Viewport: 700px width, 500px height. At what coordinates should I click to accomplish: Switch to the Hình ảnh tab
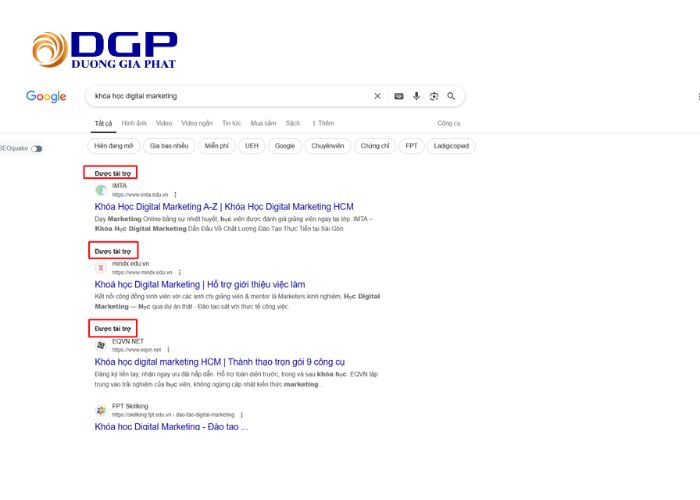point(134,123)
